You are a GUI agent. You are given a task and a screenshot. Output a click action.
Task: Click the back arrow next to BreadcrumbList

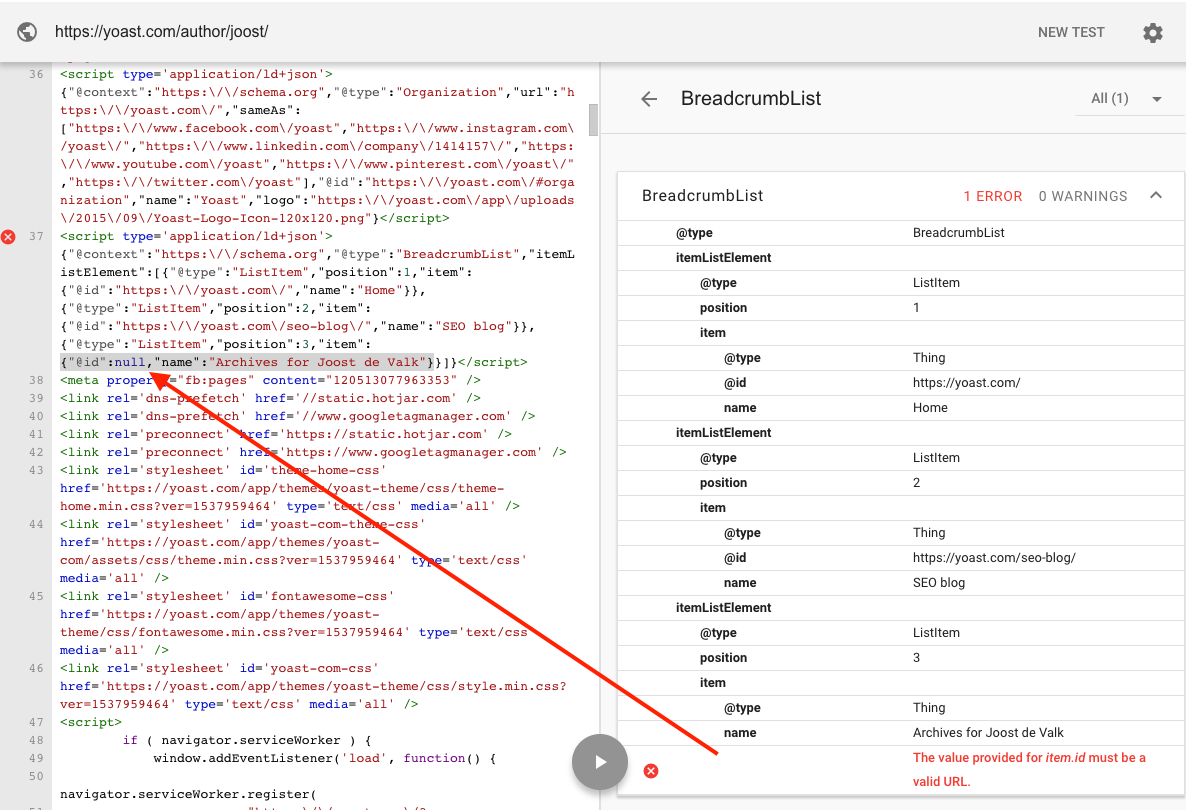[x=649, y=99]
